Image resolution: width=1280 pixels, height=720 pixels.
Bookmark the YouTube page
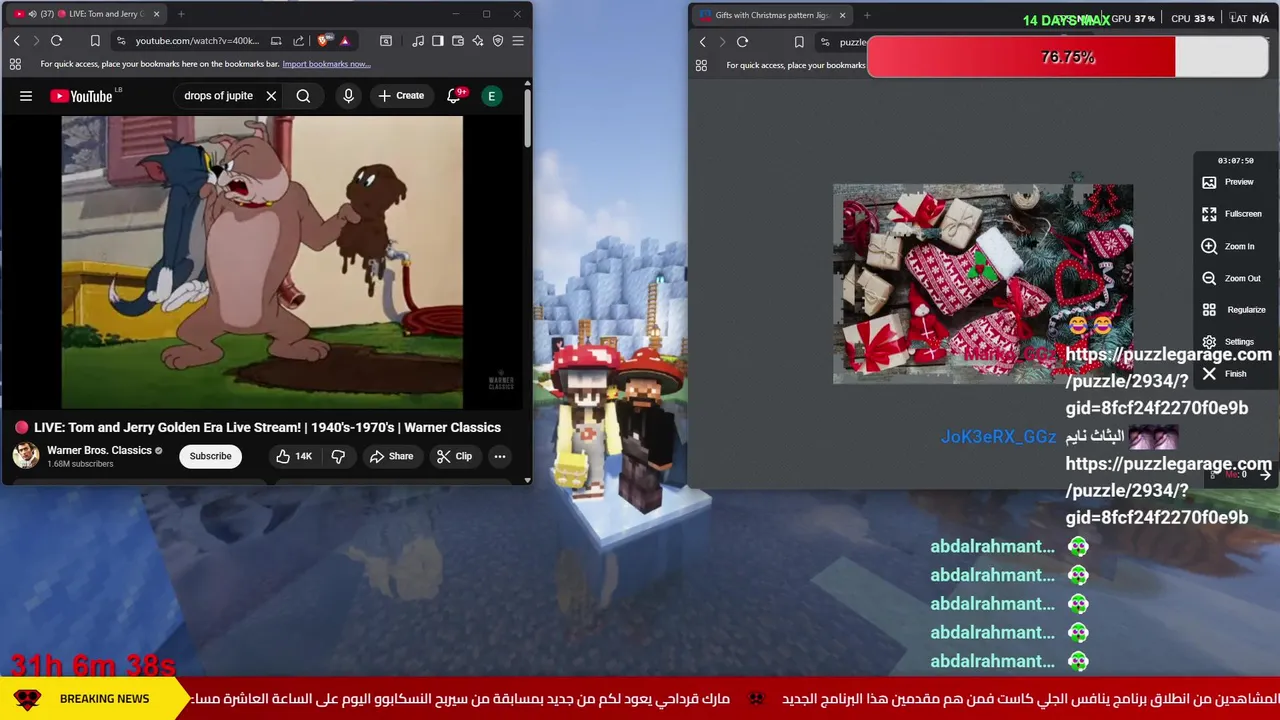(x=95, y=41)
